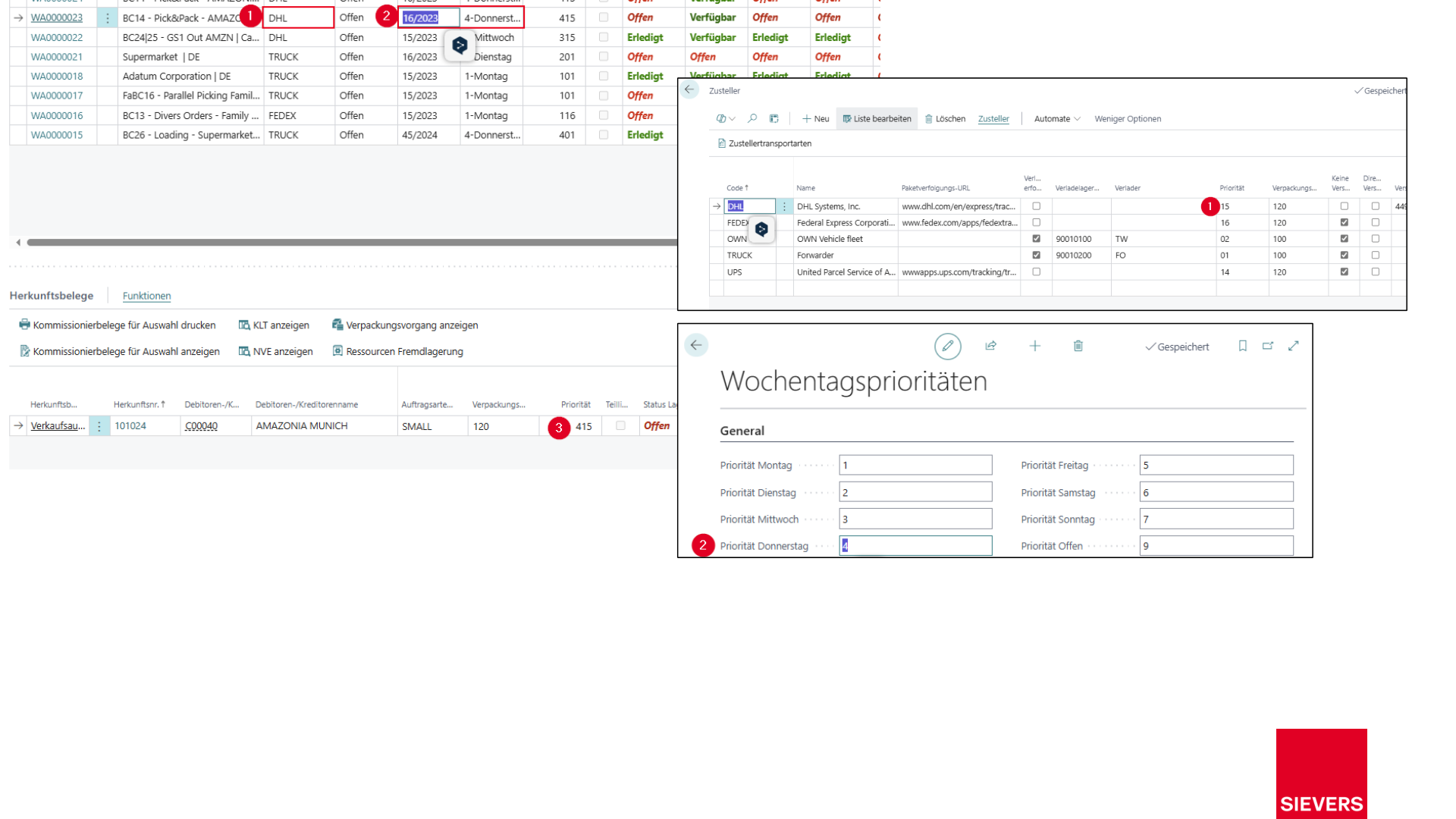Click the Priorität Offen input field
The image size is (1456, 819).
[x=1216, y=545]
